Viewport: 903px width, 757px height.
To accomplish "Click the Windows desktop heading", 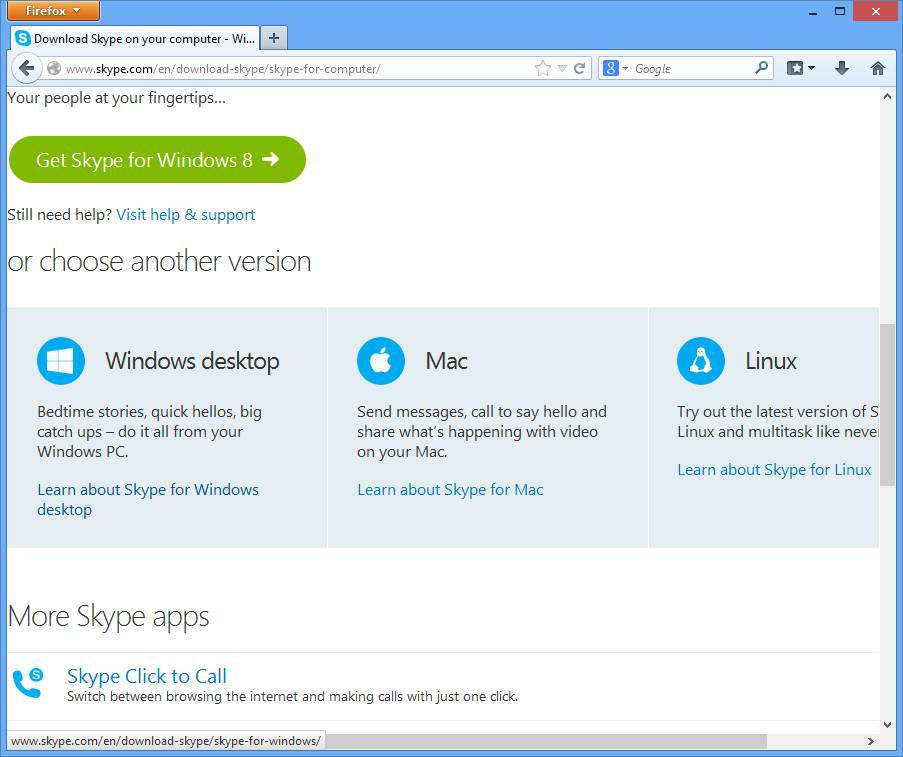I will pyautogui.click(x=192, y=361).
